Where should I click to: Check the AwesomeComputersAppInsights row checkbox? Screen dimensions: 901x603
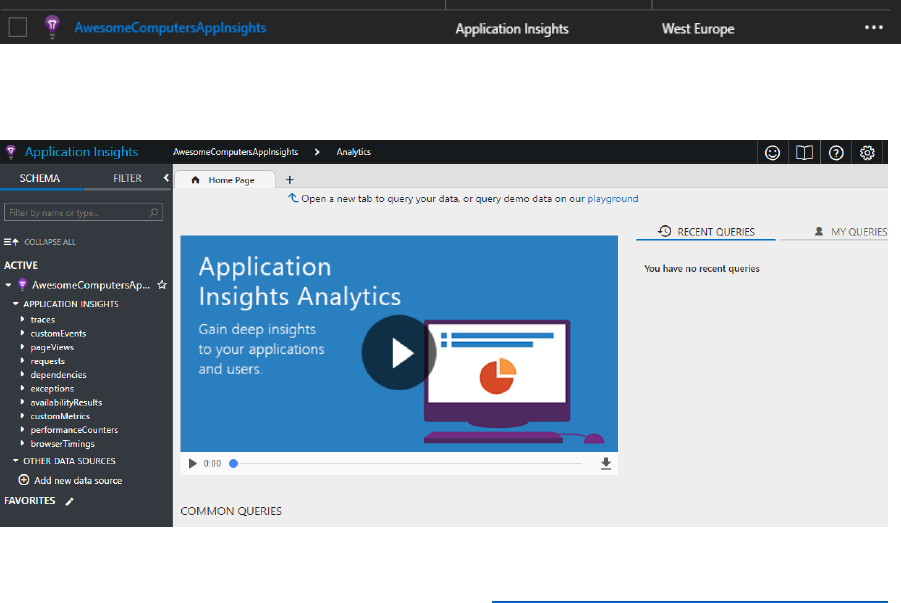17,28
